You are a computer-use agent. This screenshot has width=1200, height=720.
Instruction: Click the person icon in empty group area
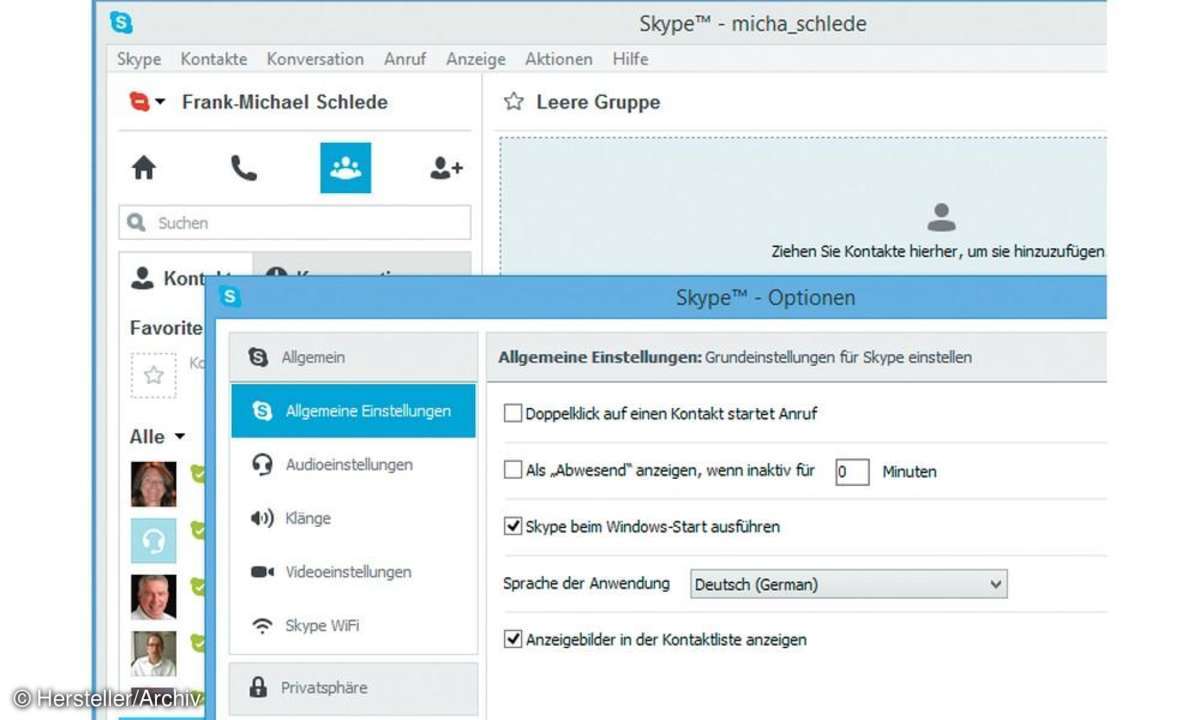tap(941, 217)
